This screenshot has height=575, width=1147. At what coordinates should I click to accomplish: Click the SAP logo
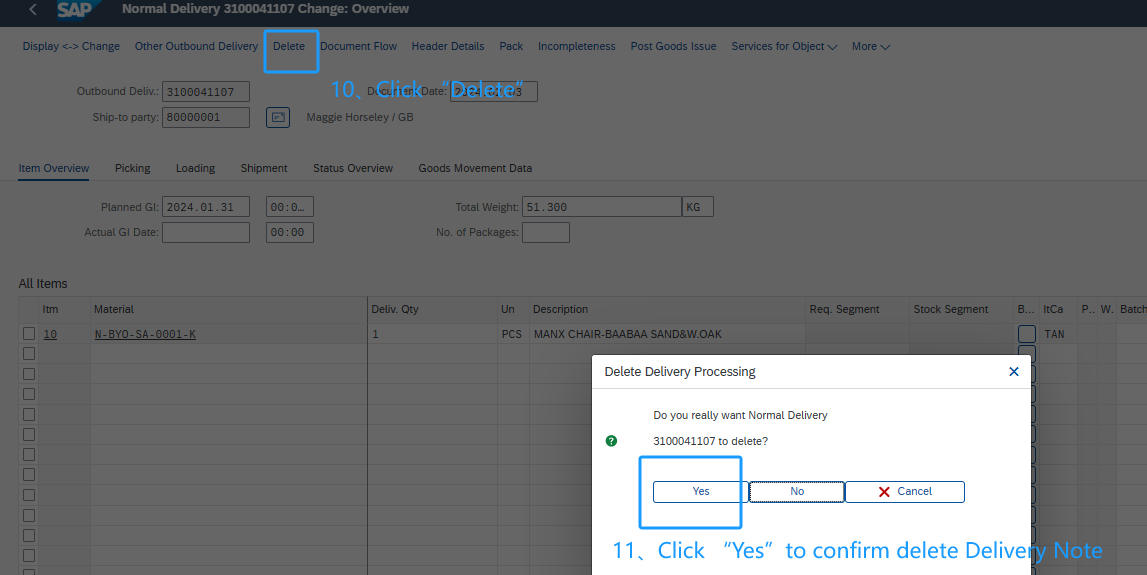[x=76, y=10]
